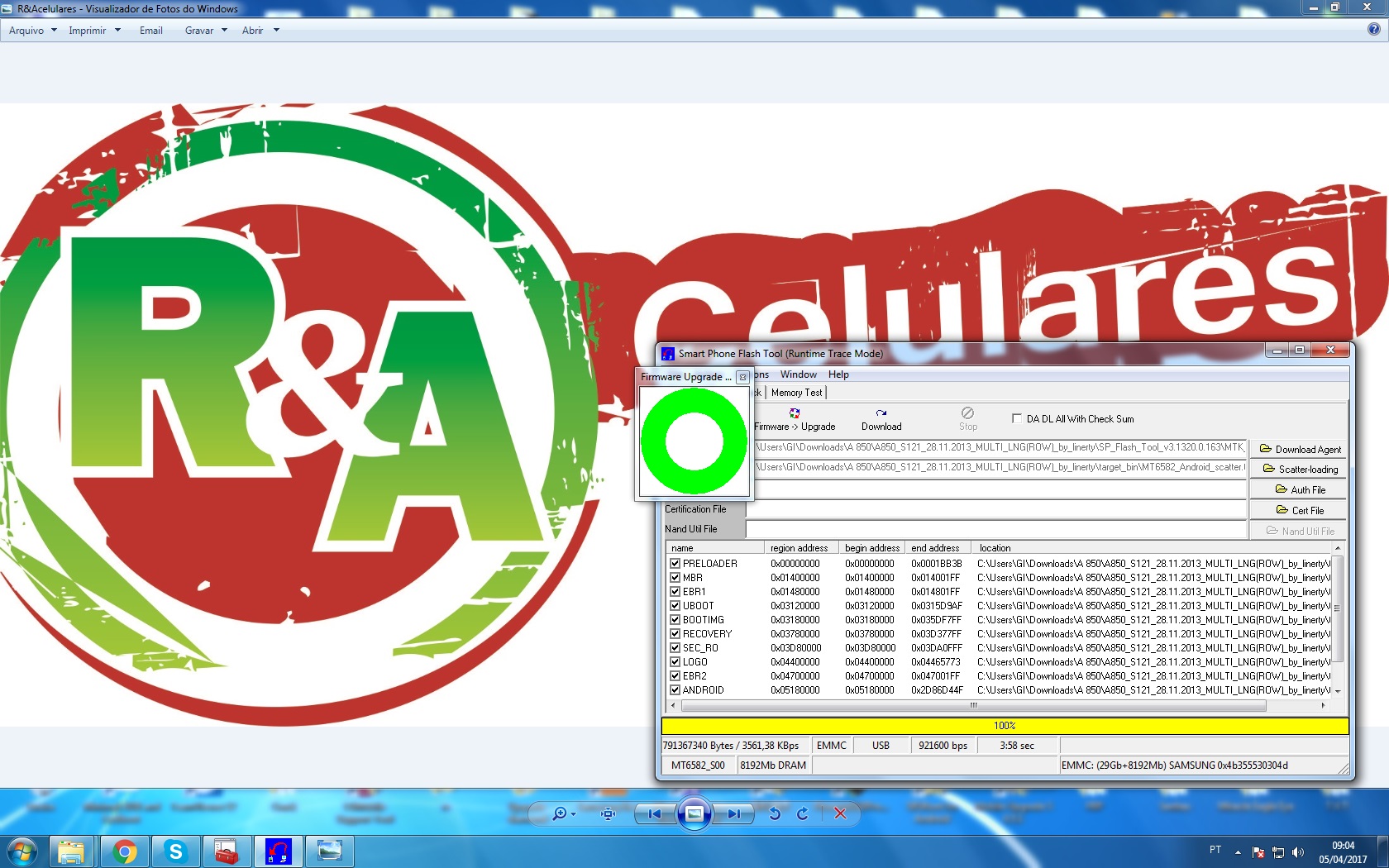Uncheck the EBR1 partition

point(675,592)
